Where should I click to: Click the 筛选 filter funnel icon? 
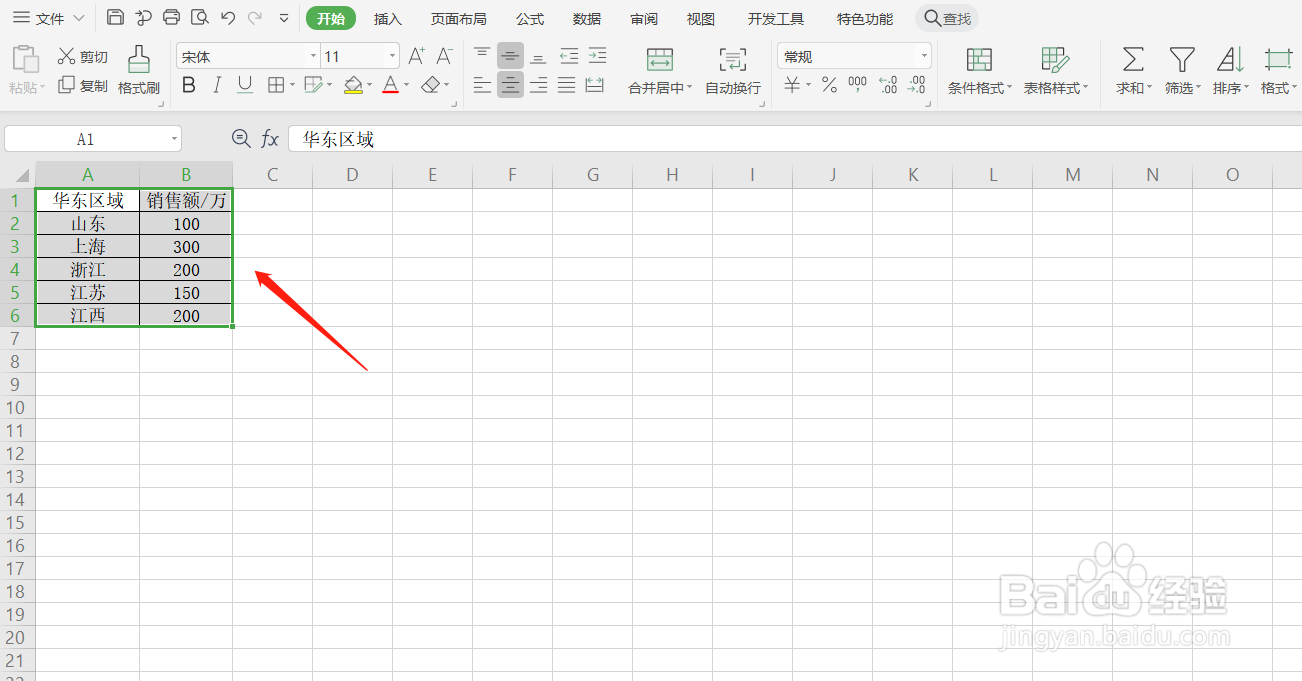pos(1182,59)
